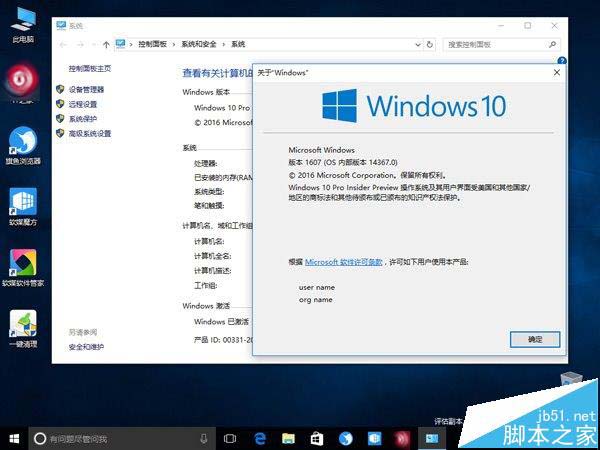600x450 pixels.
Task: Open the This PC desktop icon
Action: coord(23,23)
